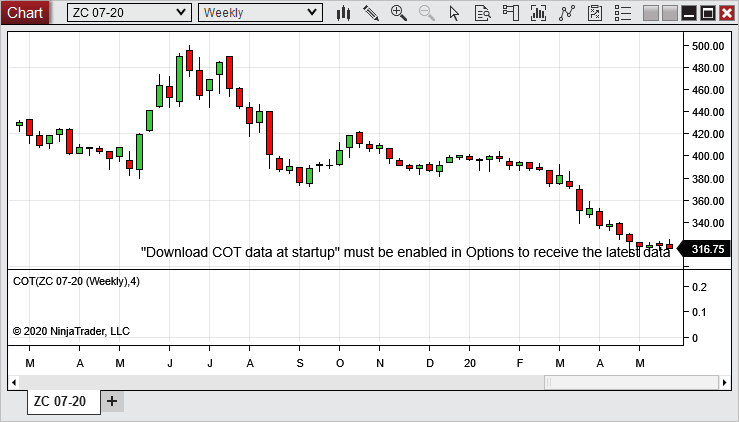Click the horizontal scrollbar thumb

(x=631, y=382)
